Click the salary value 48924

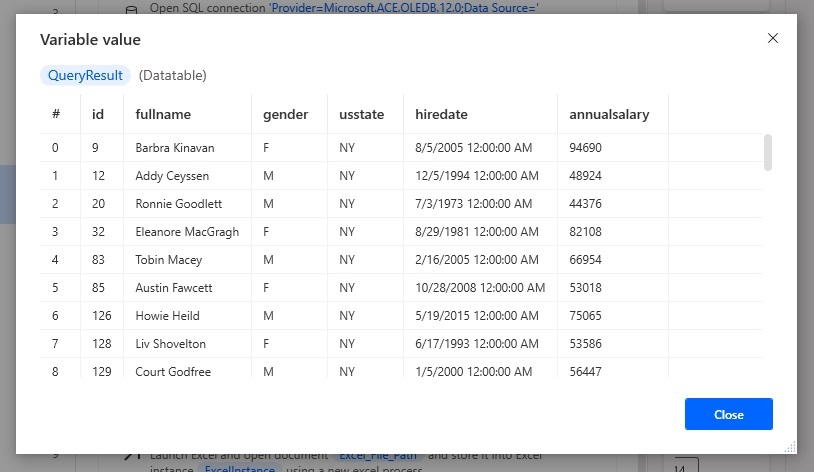[x=585, y=176]
